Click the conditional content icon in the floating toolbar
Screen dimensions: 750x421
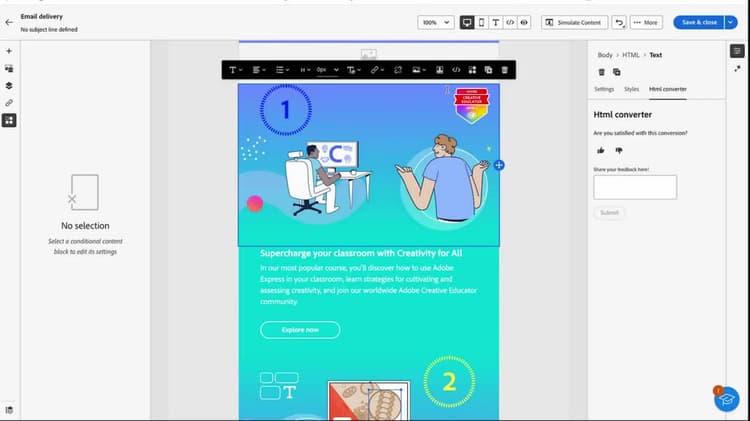tap(472, 70)
